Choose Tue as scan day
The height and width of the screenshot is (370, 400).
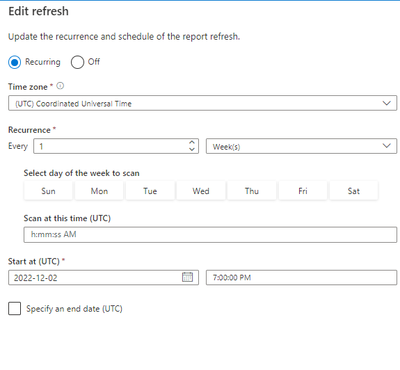tap(150, 191)
